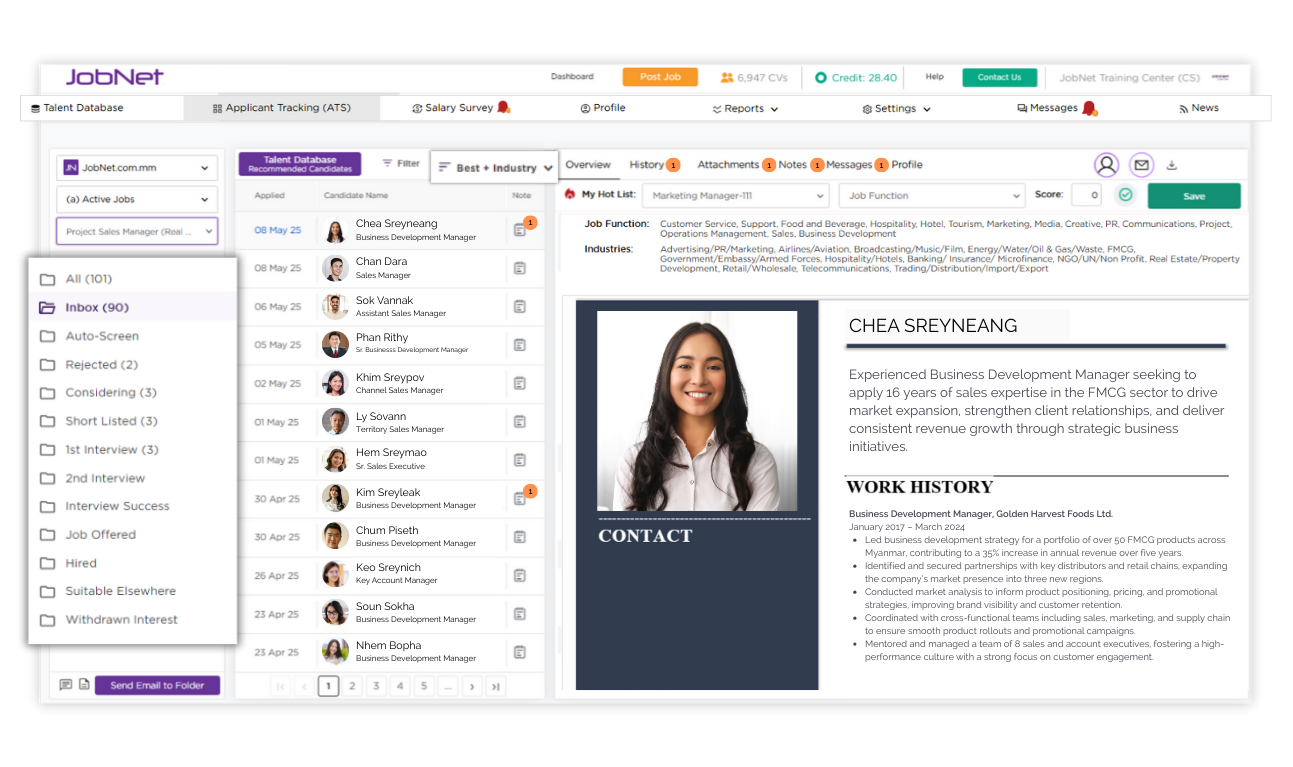This screenshot has width=1293, height=767.
Task: Expand the Marketing Manager-111 hot list dropdown
Action: tap(735, 196)
